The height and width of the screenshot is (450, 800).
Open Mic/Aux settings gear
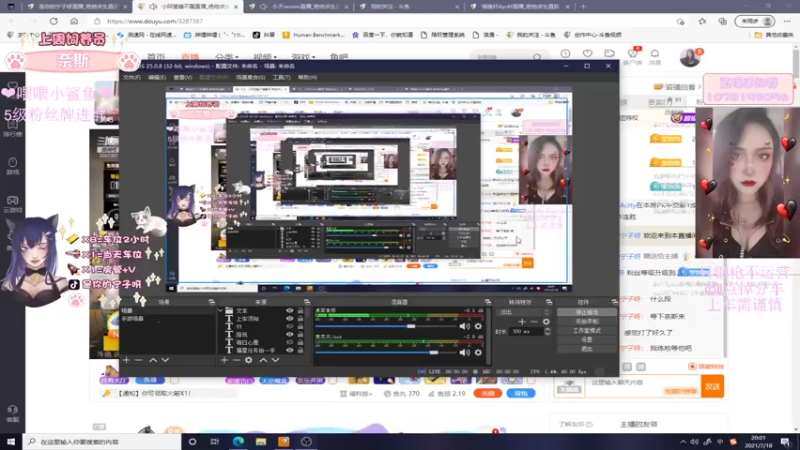tap(478, 352)
